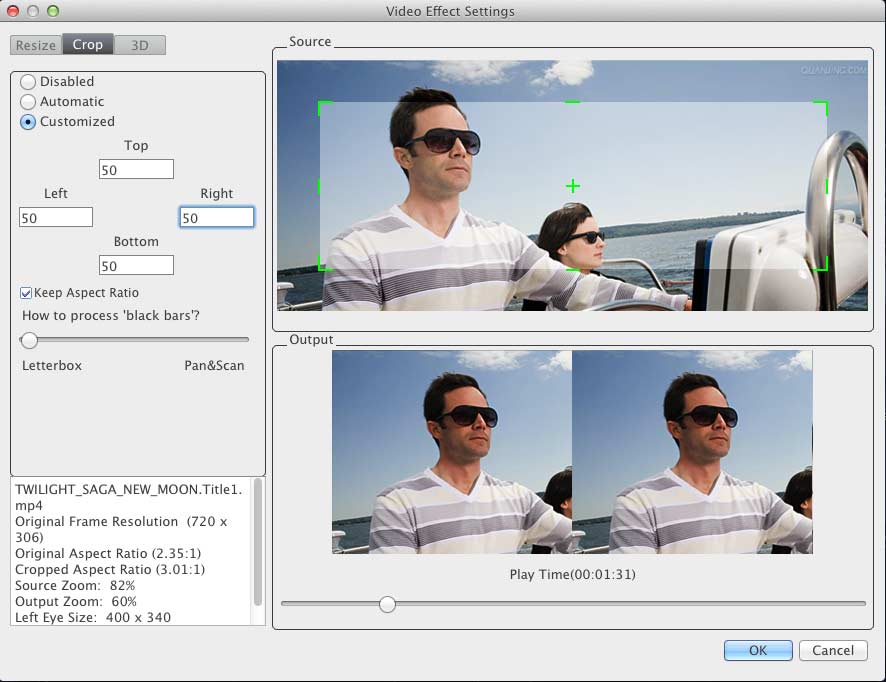The height and width of the screenshot is (682, 886).
Task: Click the top-left green crop corner handle
Action: 325,108
